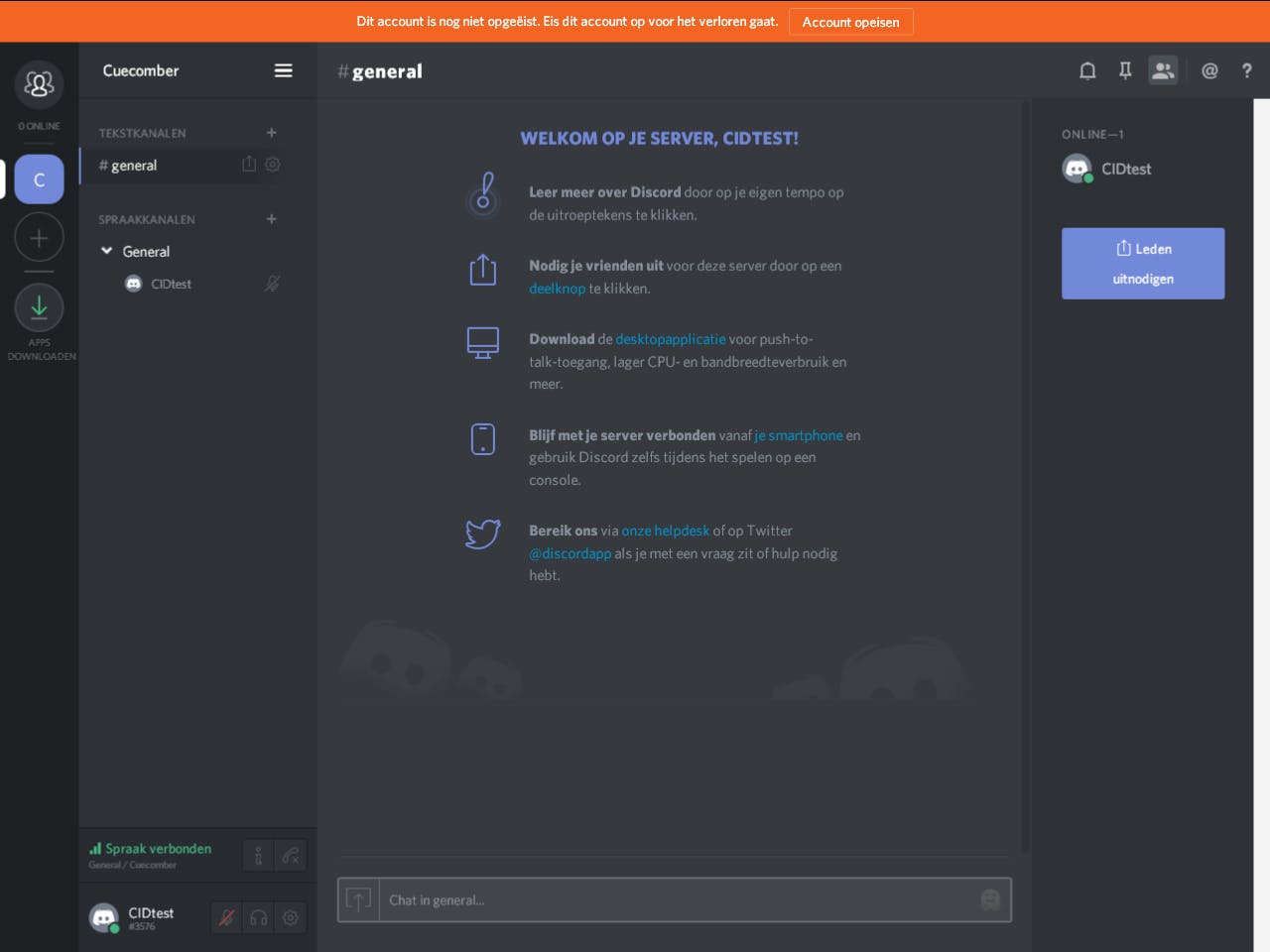Collapse the General voice channel

(x=107, y=251)
